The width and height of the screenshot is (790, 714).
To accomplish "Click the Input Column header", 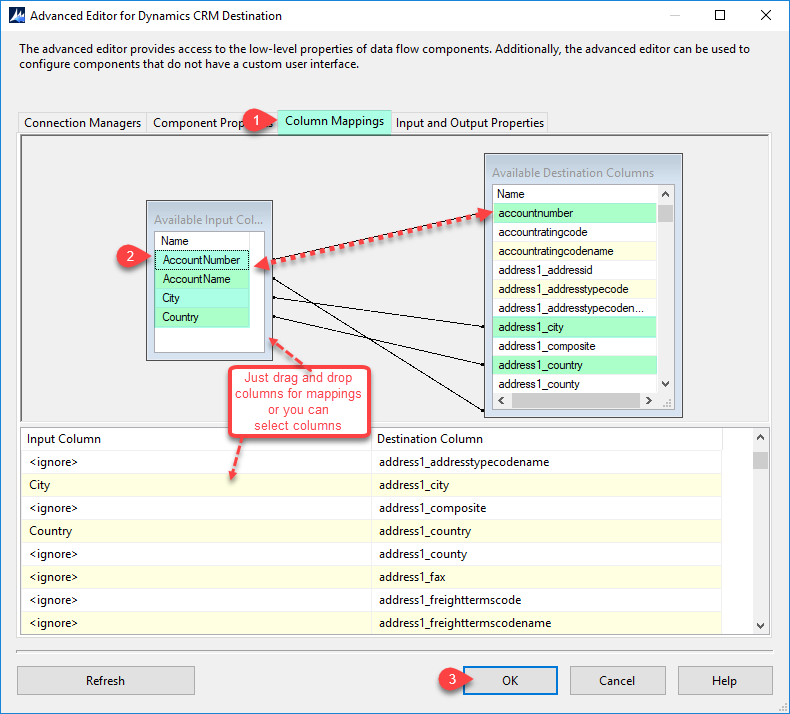I will tap(196, 439).
